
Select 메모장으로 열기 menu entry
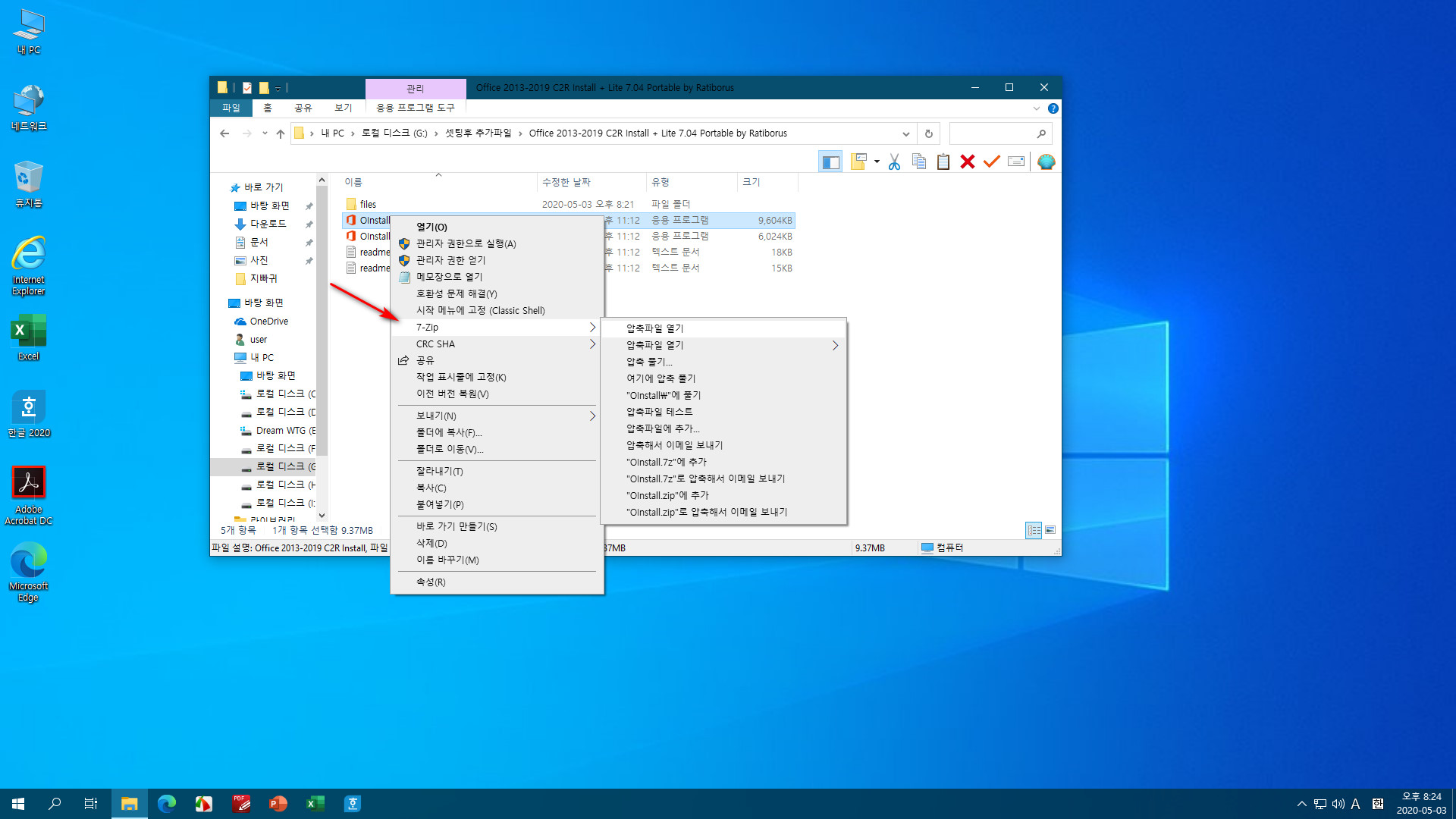point(497,278)
